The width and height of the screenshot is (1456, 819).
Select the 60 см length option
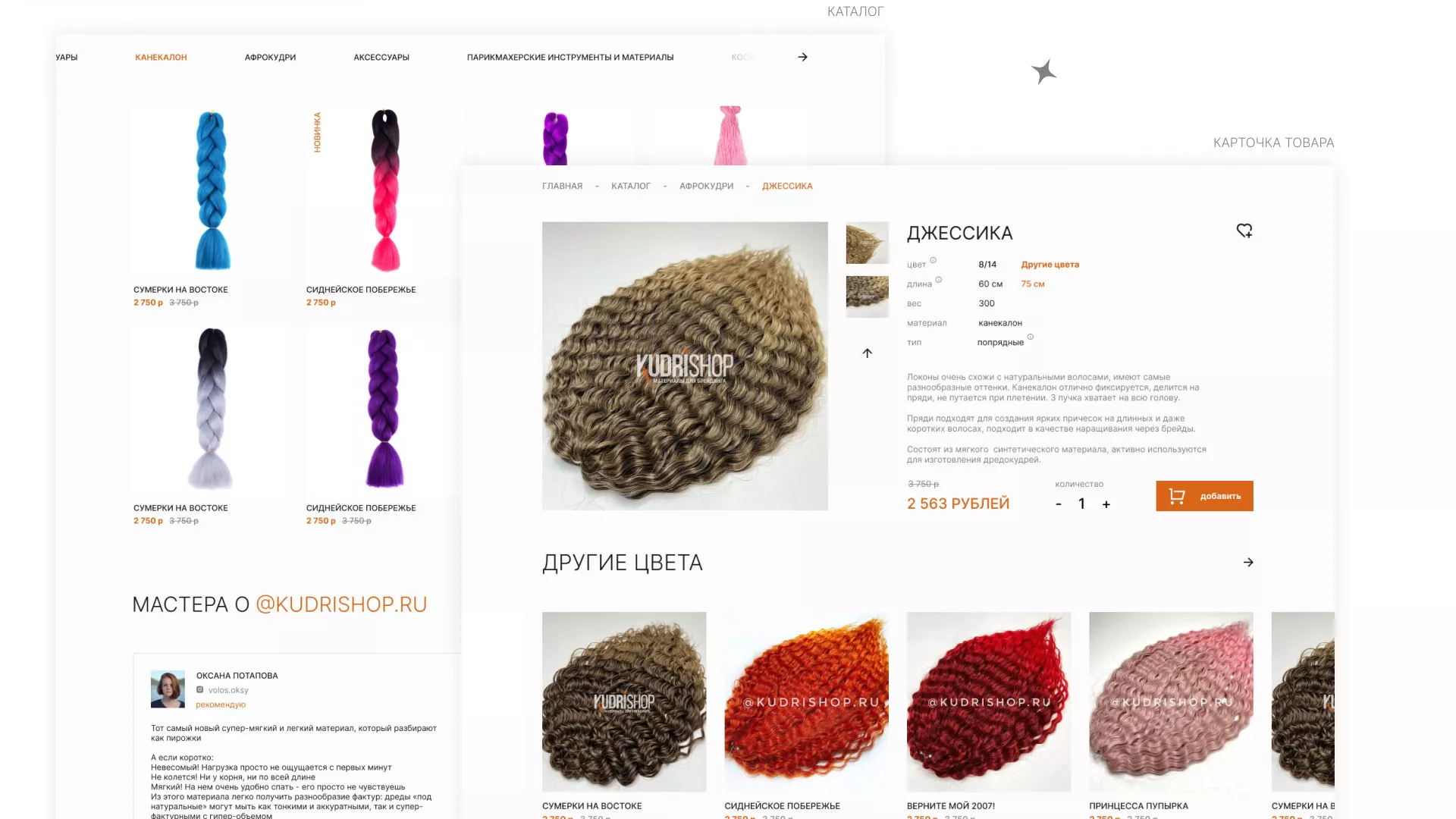[990, 284]
